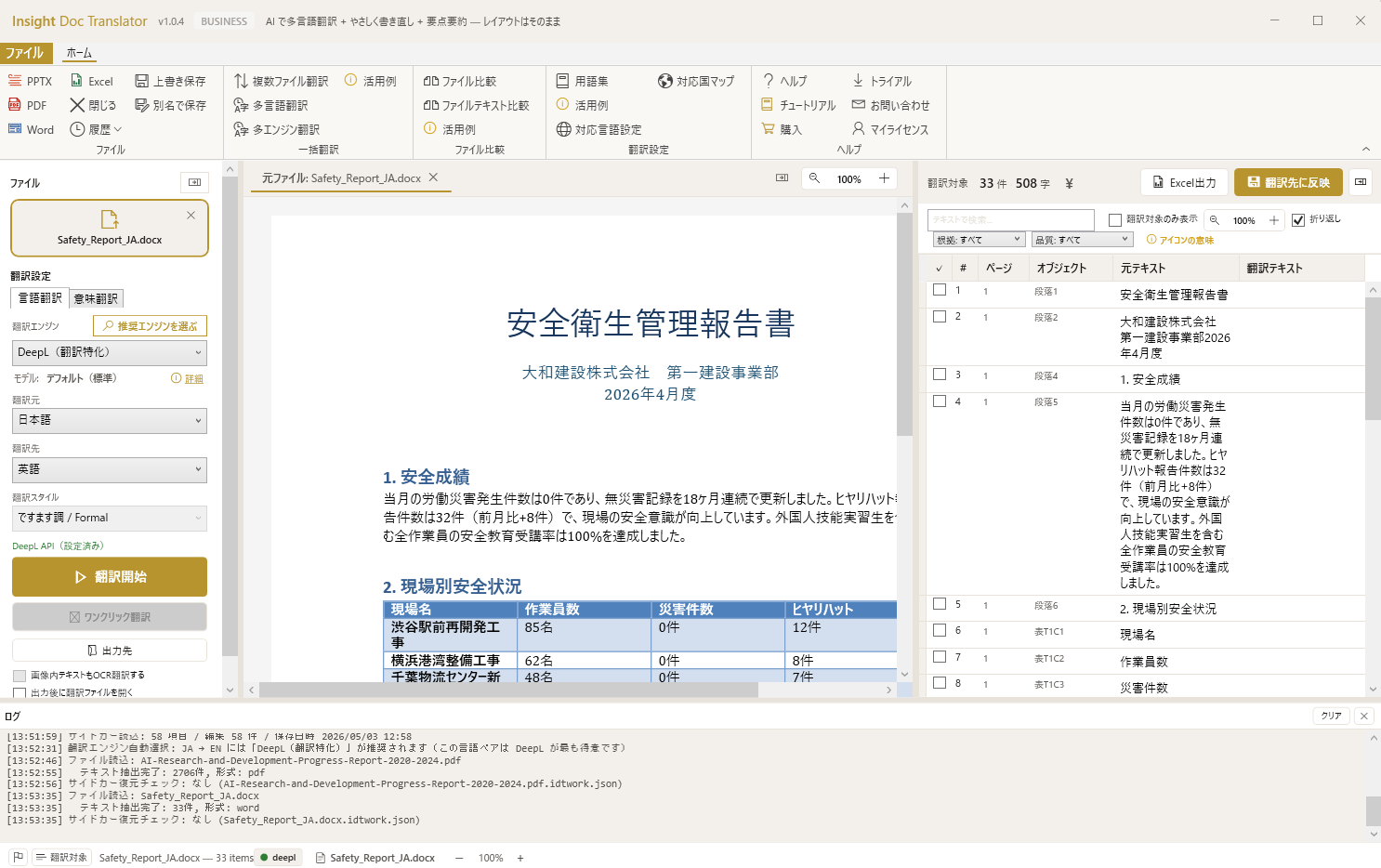Open 品質: すべて filter dropdown
1381x868 pixels.
(x=1083, y=240)
